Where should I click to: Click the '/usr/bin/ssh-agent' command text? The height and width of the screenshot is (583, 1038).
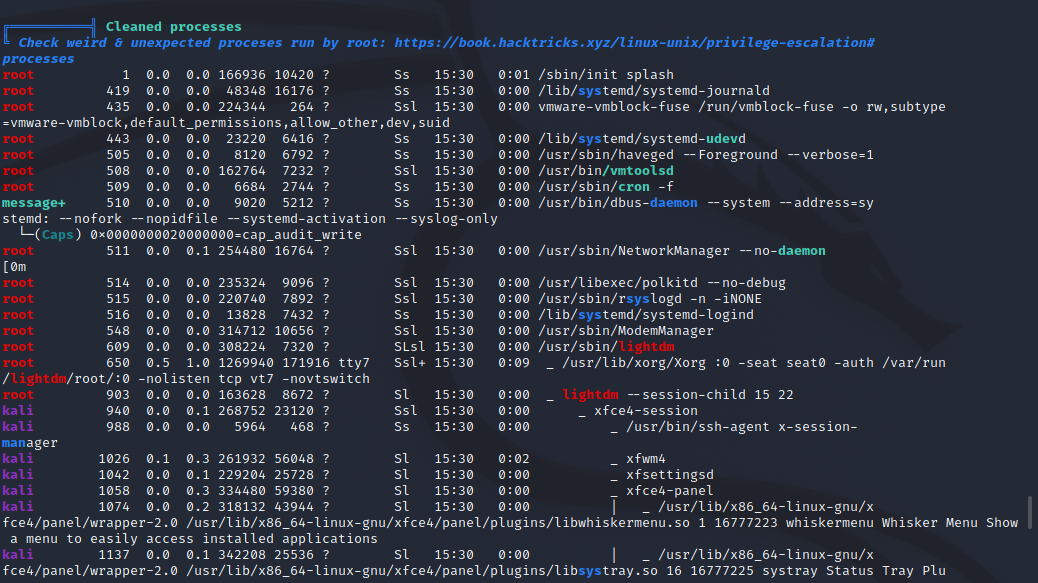point(698,426)
